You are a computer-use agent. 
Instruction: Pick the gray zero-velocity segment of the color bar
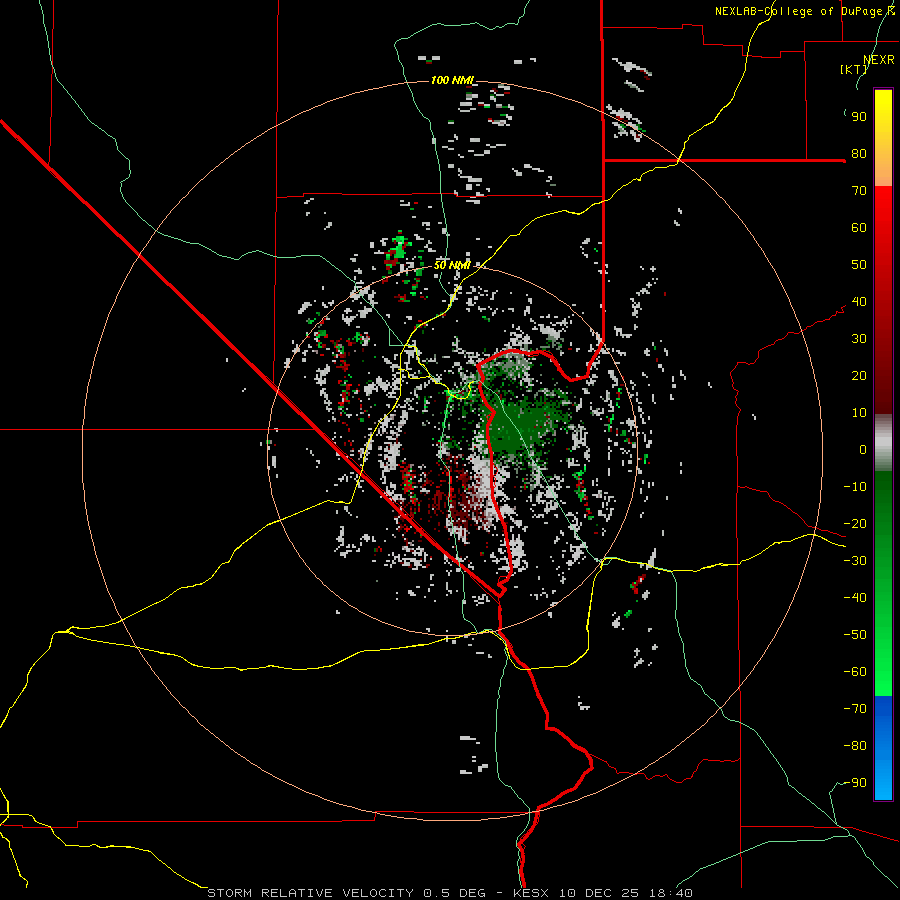883,443
